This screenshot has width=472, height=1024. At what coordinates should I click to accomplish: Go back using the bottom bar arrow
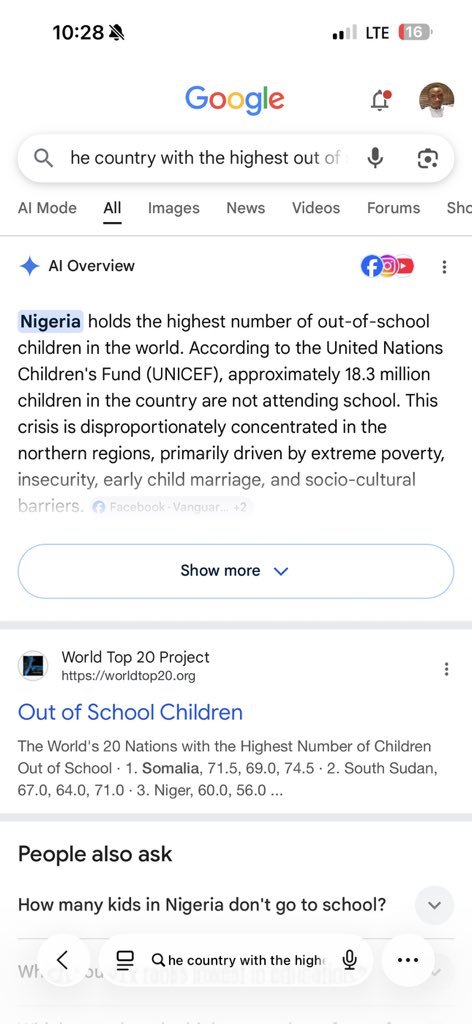pyautogui.click(x=63, y=959)
